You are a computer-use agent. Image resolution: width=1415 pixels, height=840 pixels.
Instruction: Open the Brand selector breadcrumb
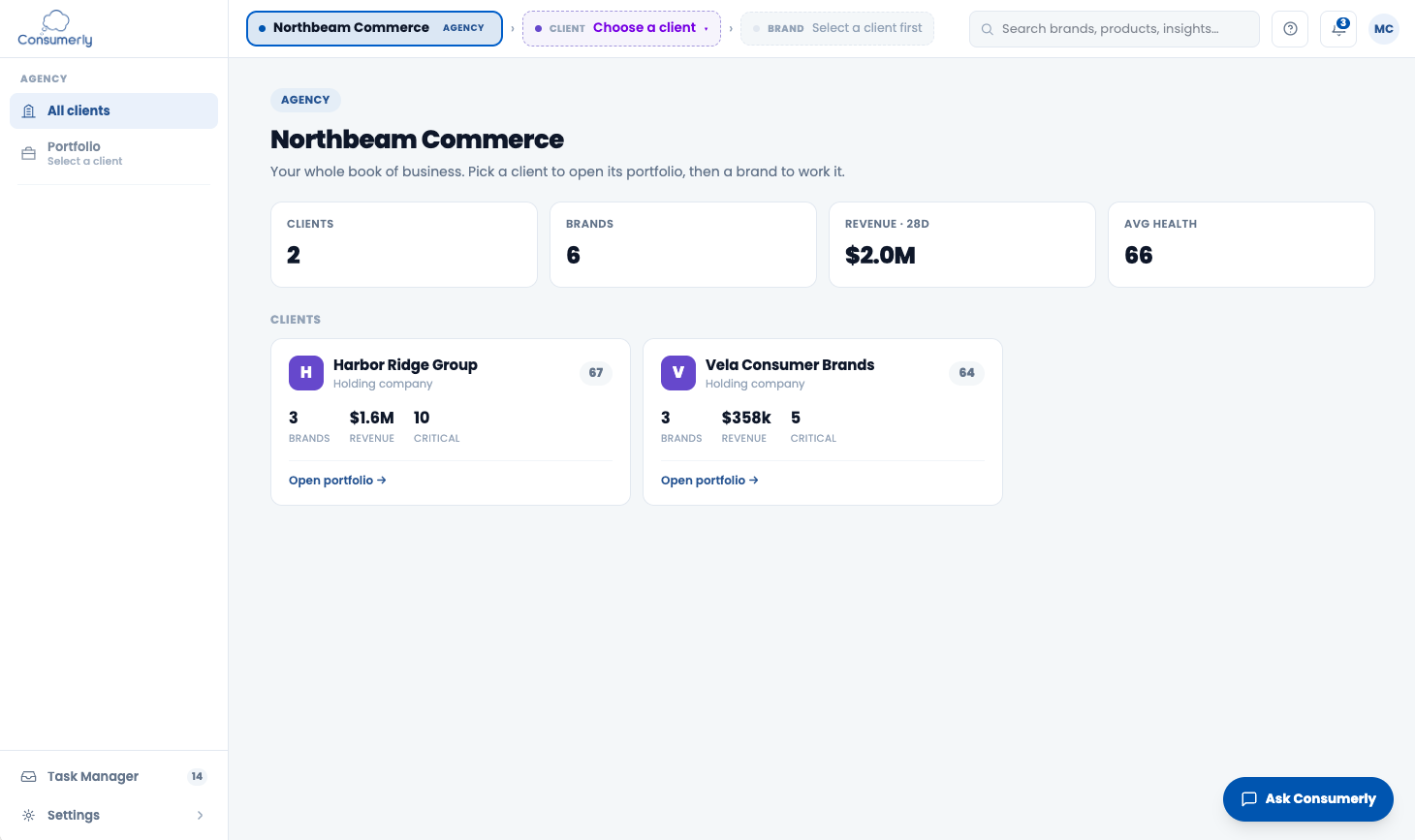click(837, 28)
